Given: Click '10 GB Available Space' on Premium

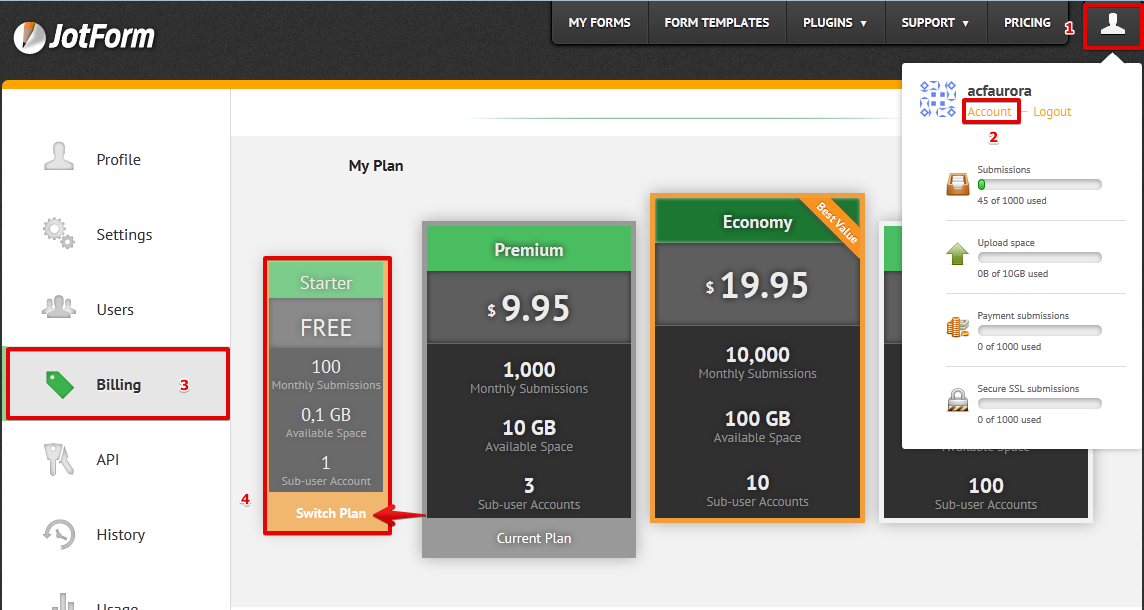Looking at the screenshot, I should (529, 436).
